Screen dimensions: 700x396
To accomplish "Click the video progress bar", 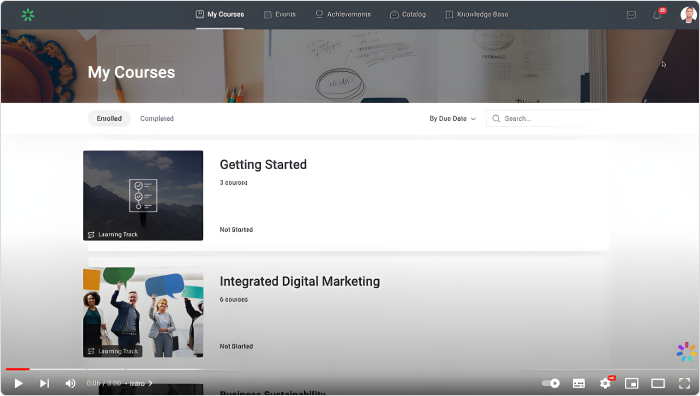I will pyautogui.click(x=350, y=369).
